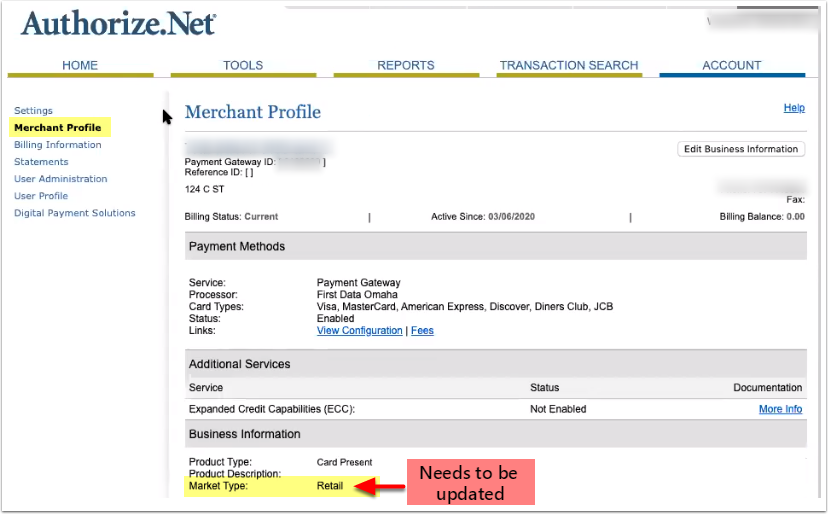Open the HOME tab
This screenshot has height=514, width=828.
tap(80, 66)
